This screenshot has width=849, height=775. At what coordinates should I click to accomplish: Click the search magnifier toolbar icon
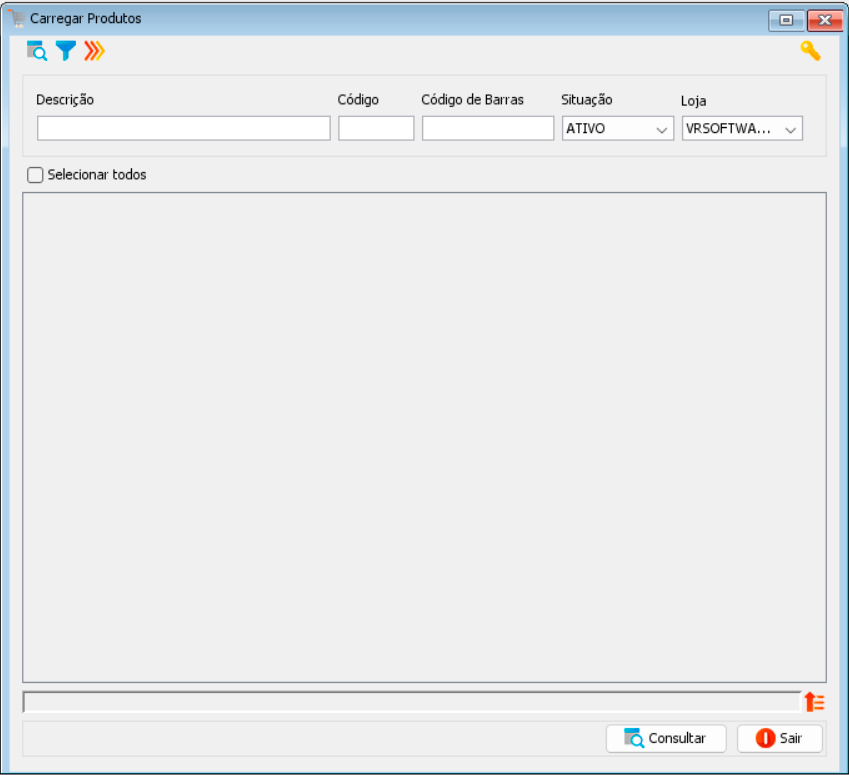click(x=37, y=51)
